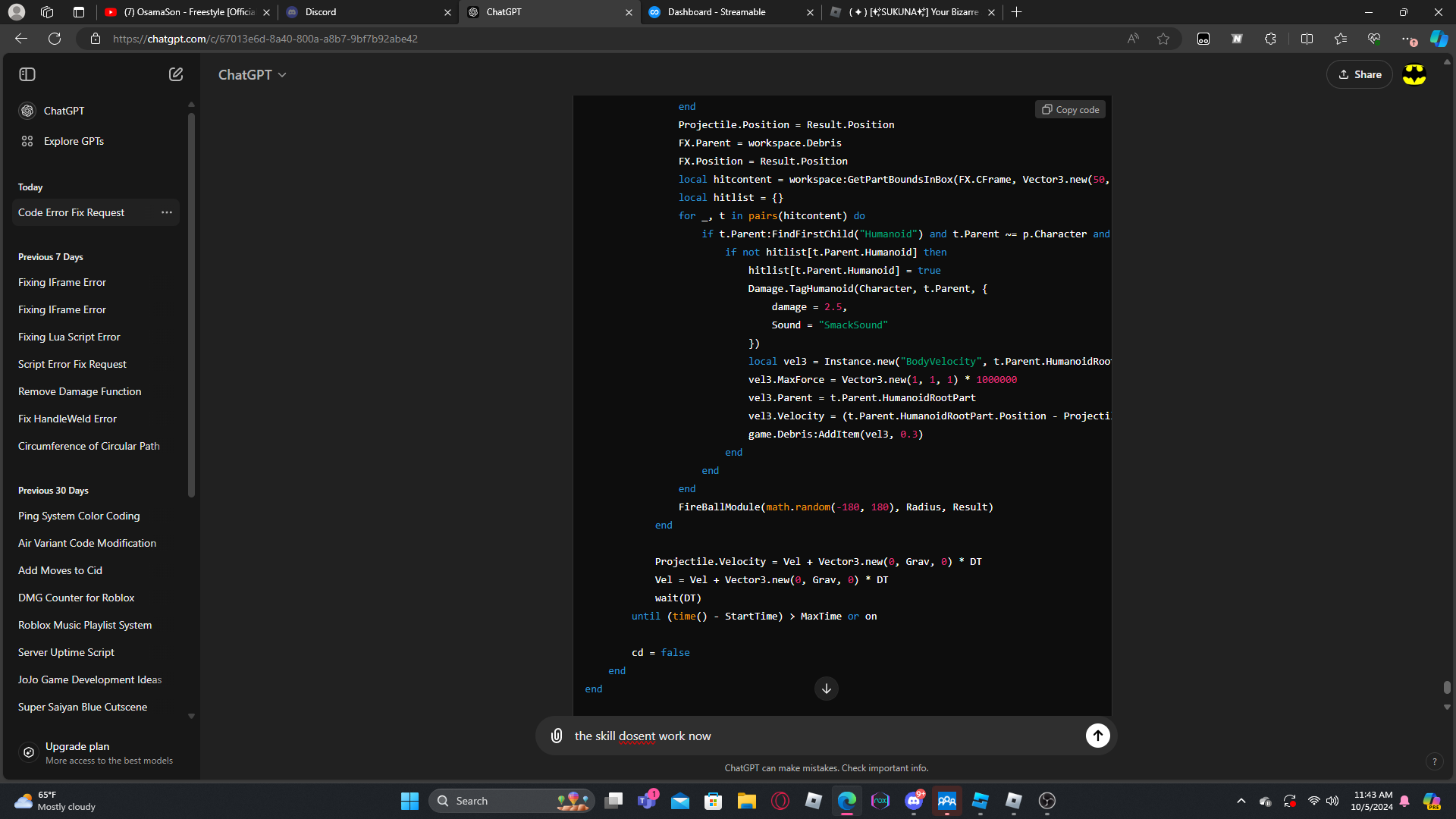This screenshot has width=1456, height=819.
Task: Toggle browser split screen view
Action: (1307, 39)
